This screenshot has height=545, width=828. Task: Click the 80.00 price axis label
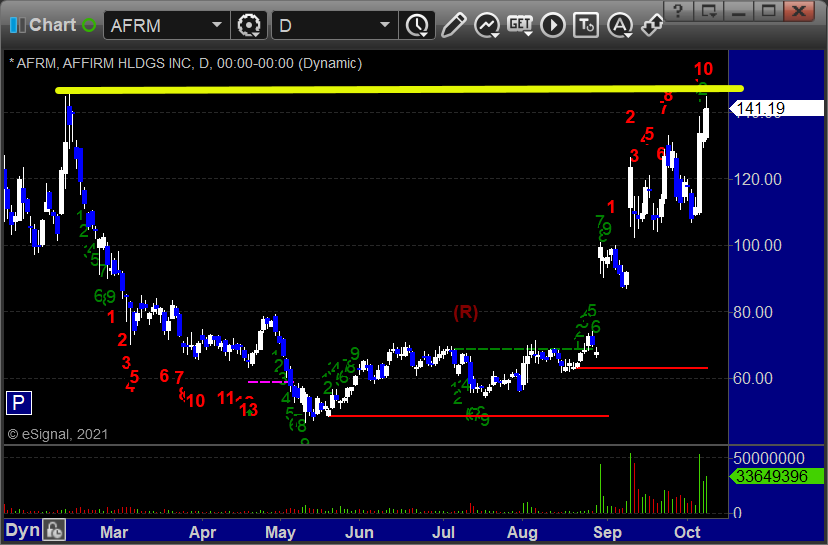[752, 312]
